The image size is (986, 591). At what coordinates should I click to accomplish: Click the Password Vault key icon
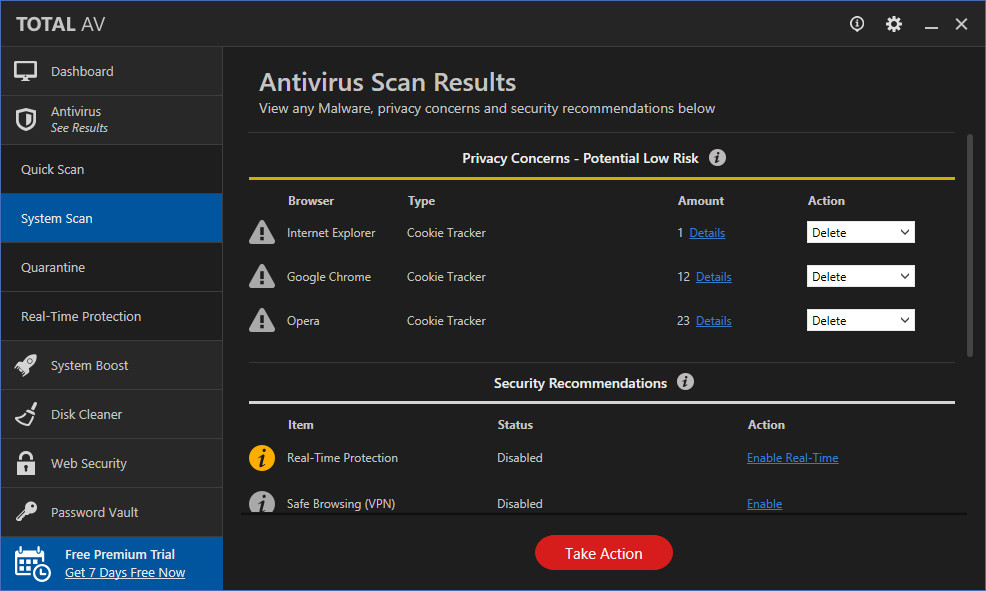26,512
